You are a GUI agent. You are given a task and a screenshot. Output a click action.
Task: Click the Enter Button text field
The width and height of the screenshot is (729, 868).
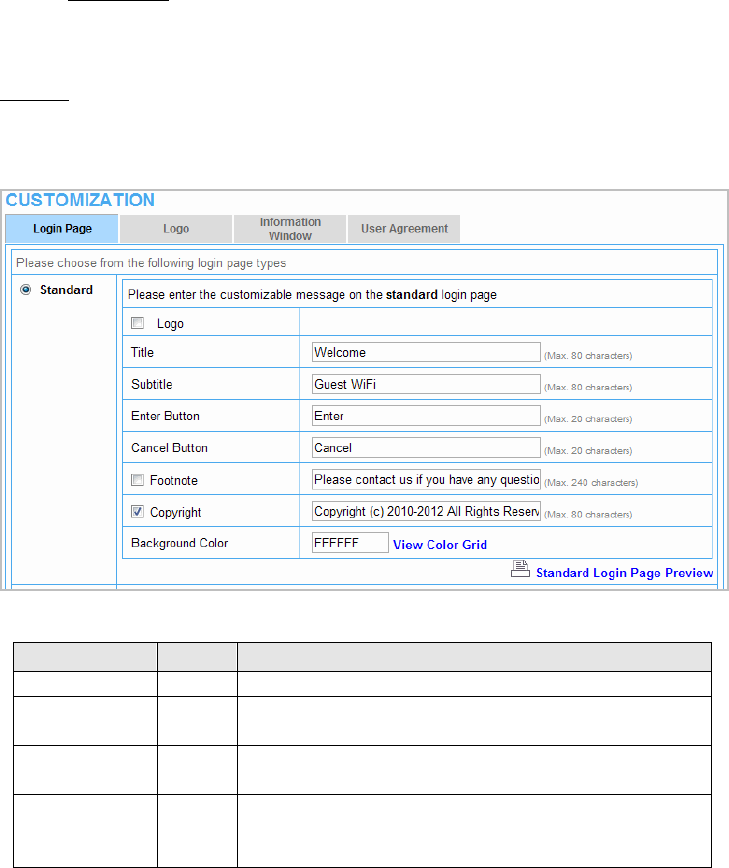tap(426, 416)
